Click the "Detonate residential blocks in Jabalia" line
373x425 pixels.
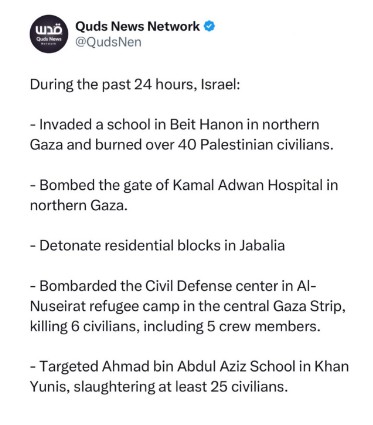157,245
